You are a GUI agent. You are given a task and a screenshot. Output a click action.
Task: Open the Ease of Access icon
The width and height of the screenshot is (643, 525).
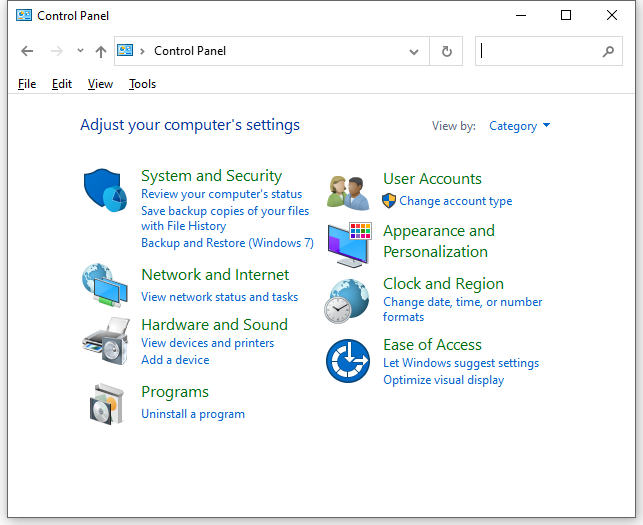click(x=348, y=361)
